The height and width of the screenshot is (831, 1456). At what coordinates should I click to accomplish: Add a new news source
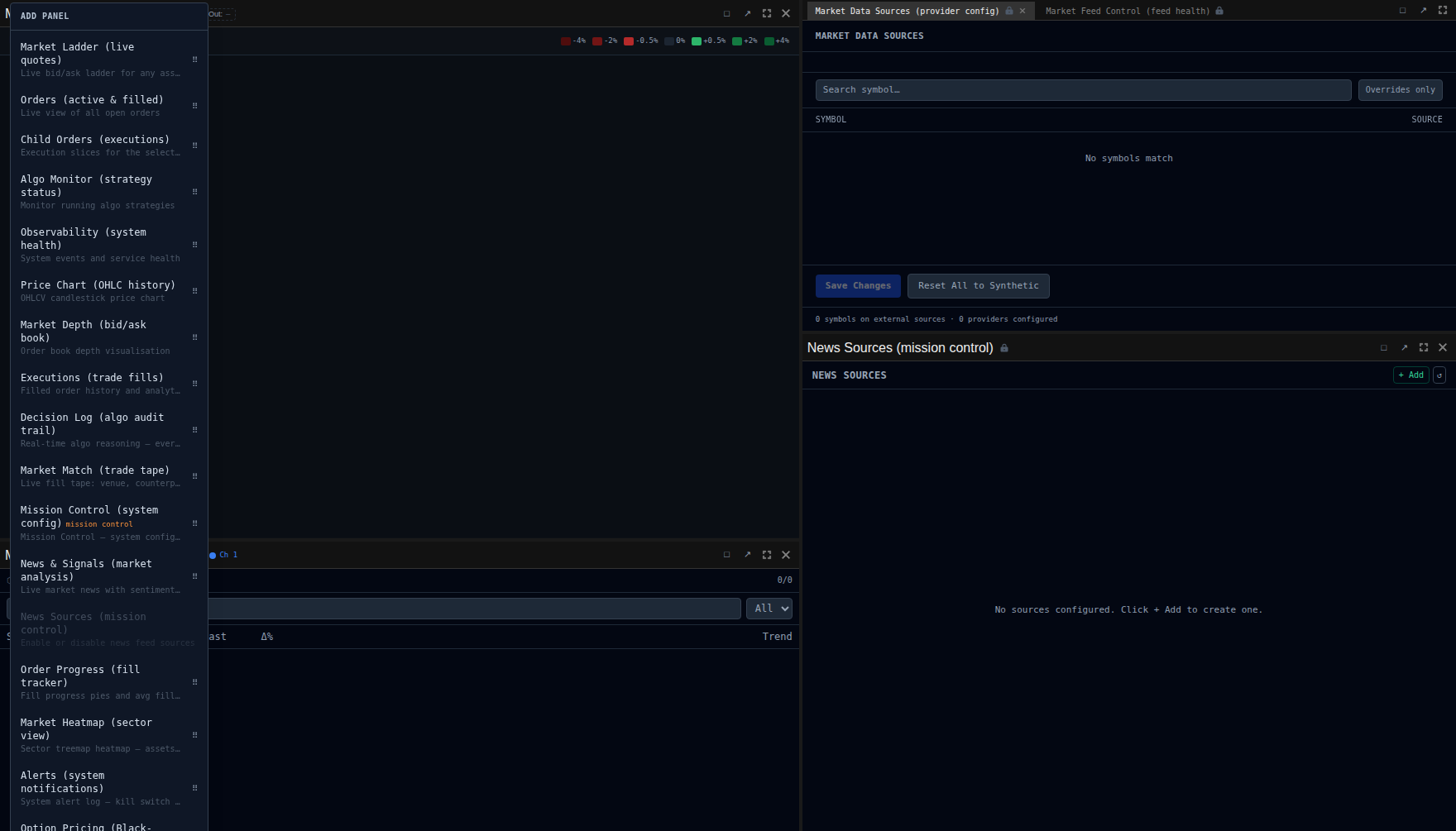[1410, 375]
